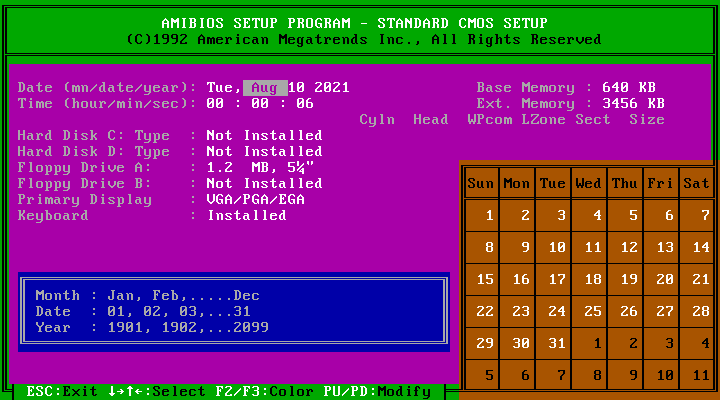Click the weekday text Tue, in Date row
Viewport: 720px width, 400px height.
224,88
